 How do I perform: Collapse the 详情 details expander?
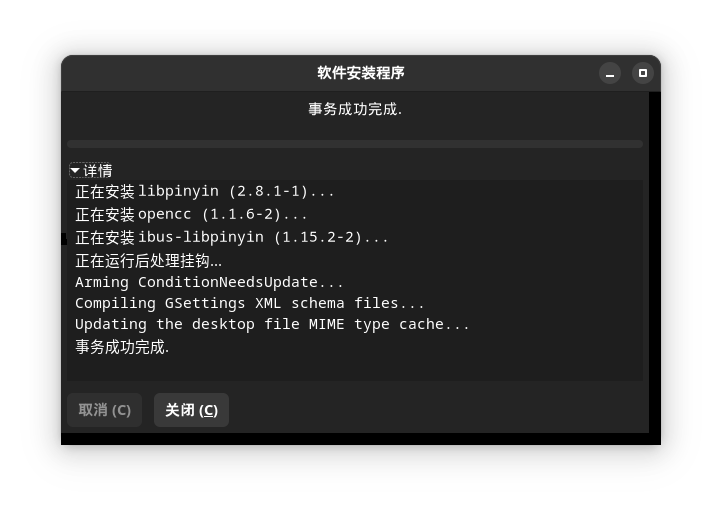91,170
